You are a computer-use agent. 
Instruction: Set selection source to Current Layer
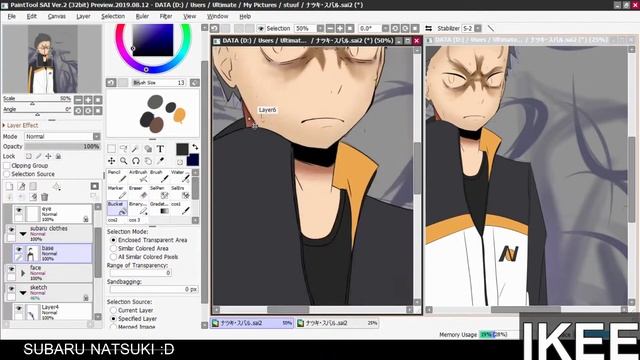click(113, 310)
